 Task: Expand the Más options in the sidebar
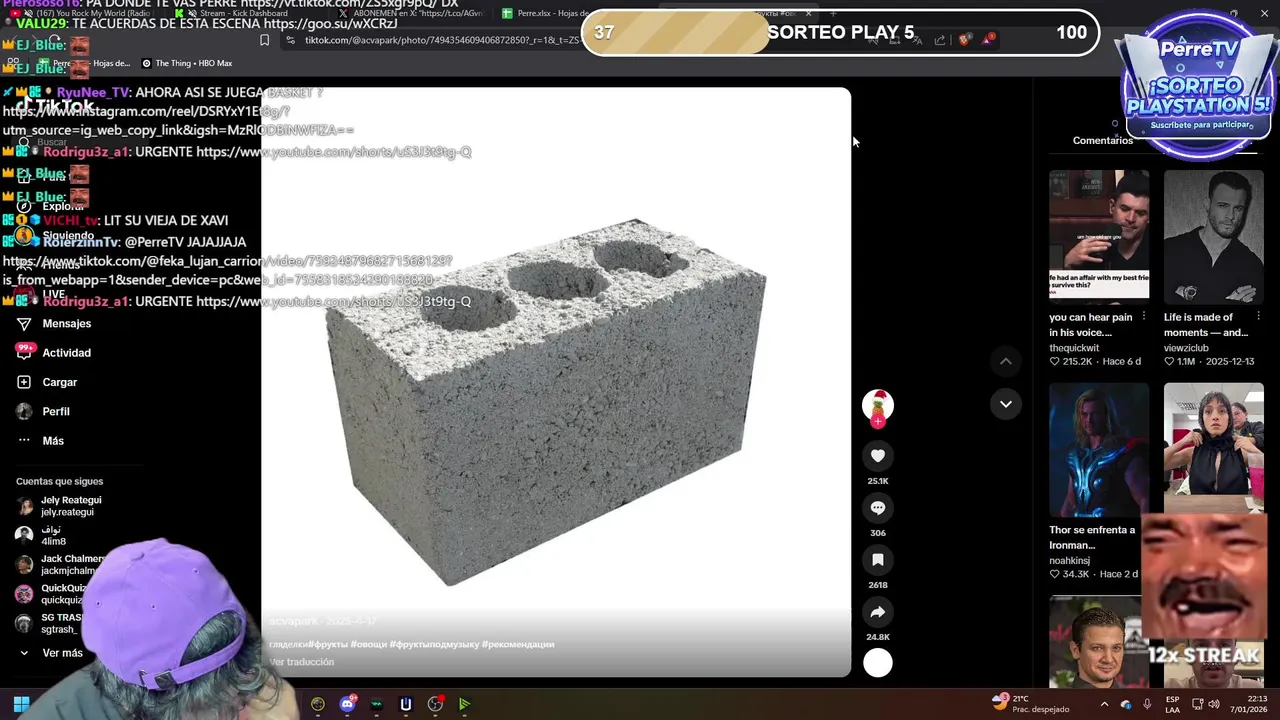(53, 441)
